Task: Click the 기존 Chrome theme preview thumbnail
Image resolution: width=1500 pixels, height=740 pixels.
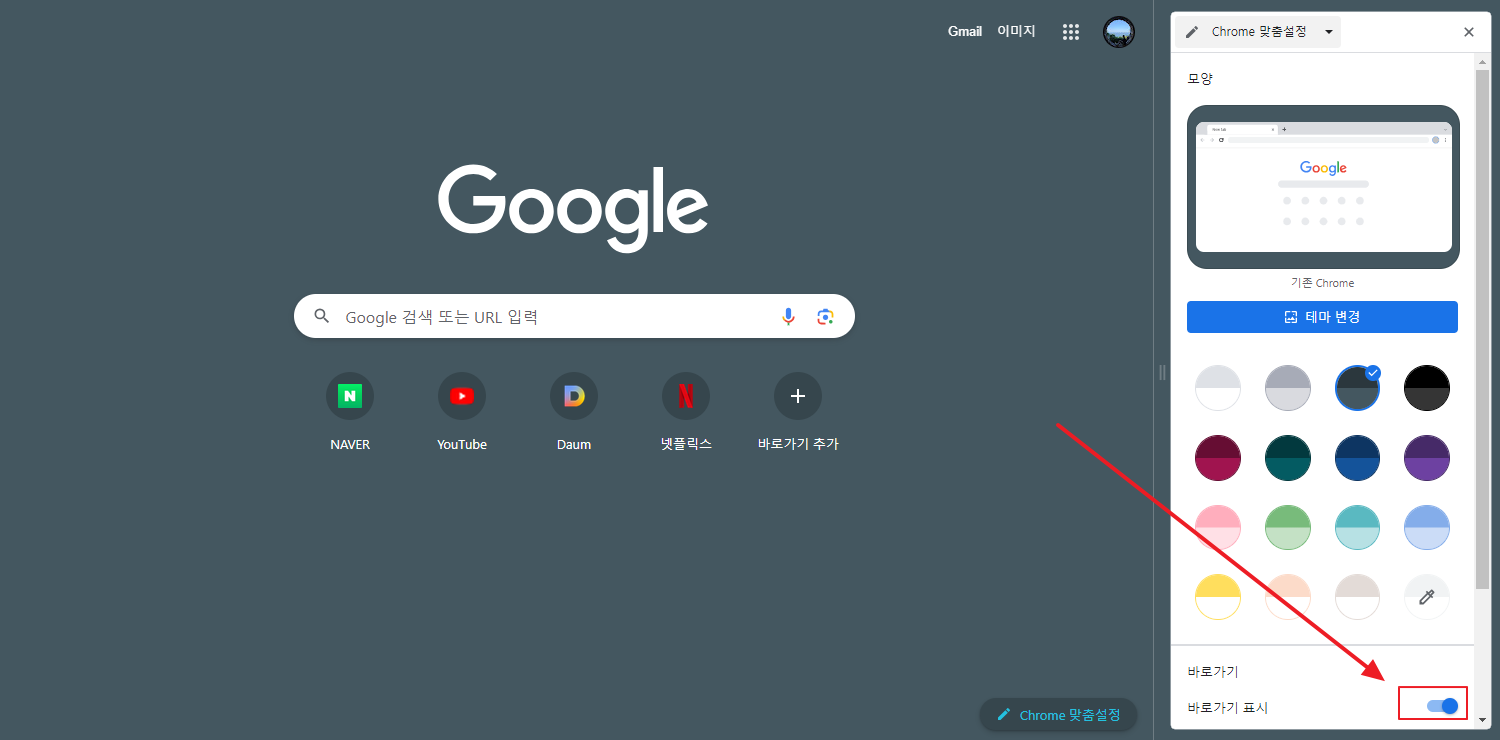Action: tap(1323, 187)
